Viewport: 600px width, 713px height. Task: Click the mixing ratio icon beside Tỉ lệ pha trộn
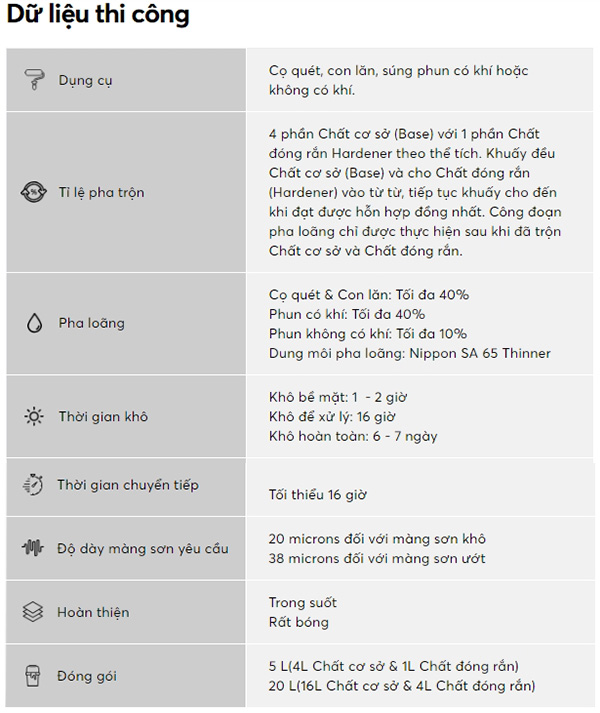click(33, 192)
